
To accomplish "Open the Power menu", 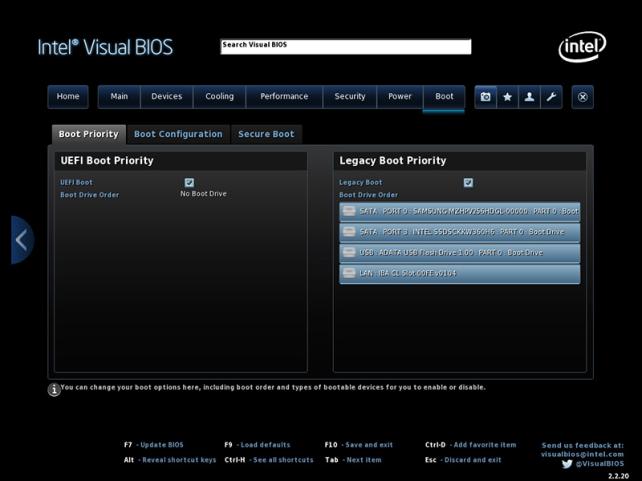I will [400, 97].
